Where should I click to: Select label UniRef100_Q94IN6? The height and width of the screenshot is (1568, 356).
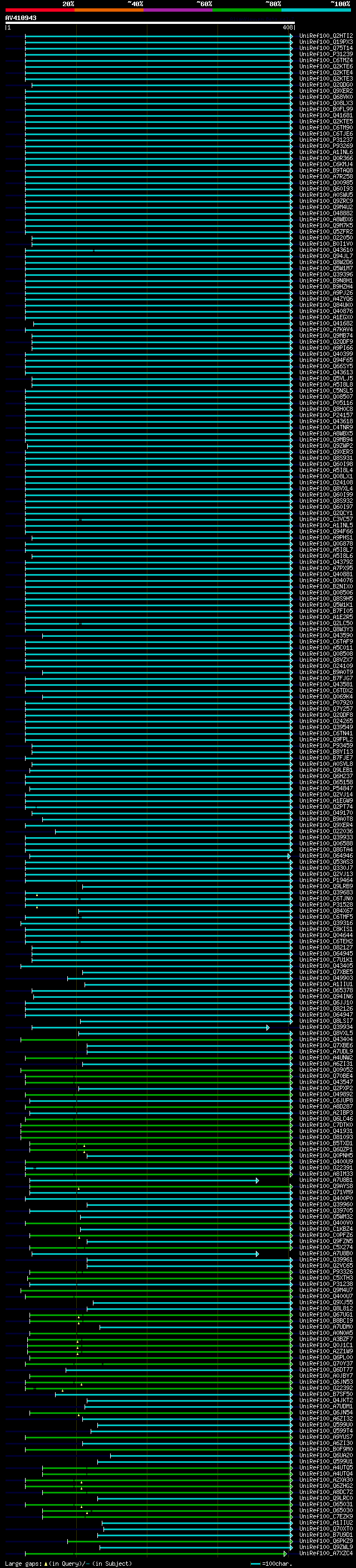(326, 997)
